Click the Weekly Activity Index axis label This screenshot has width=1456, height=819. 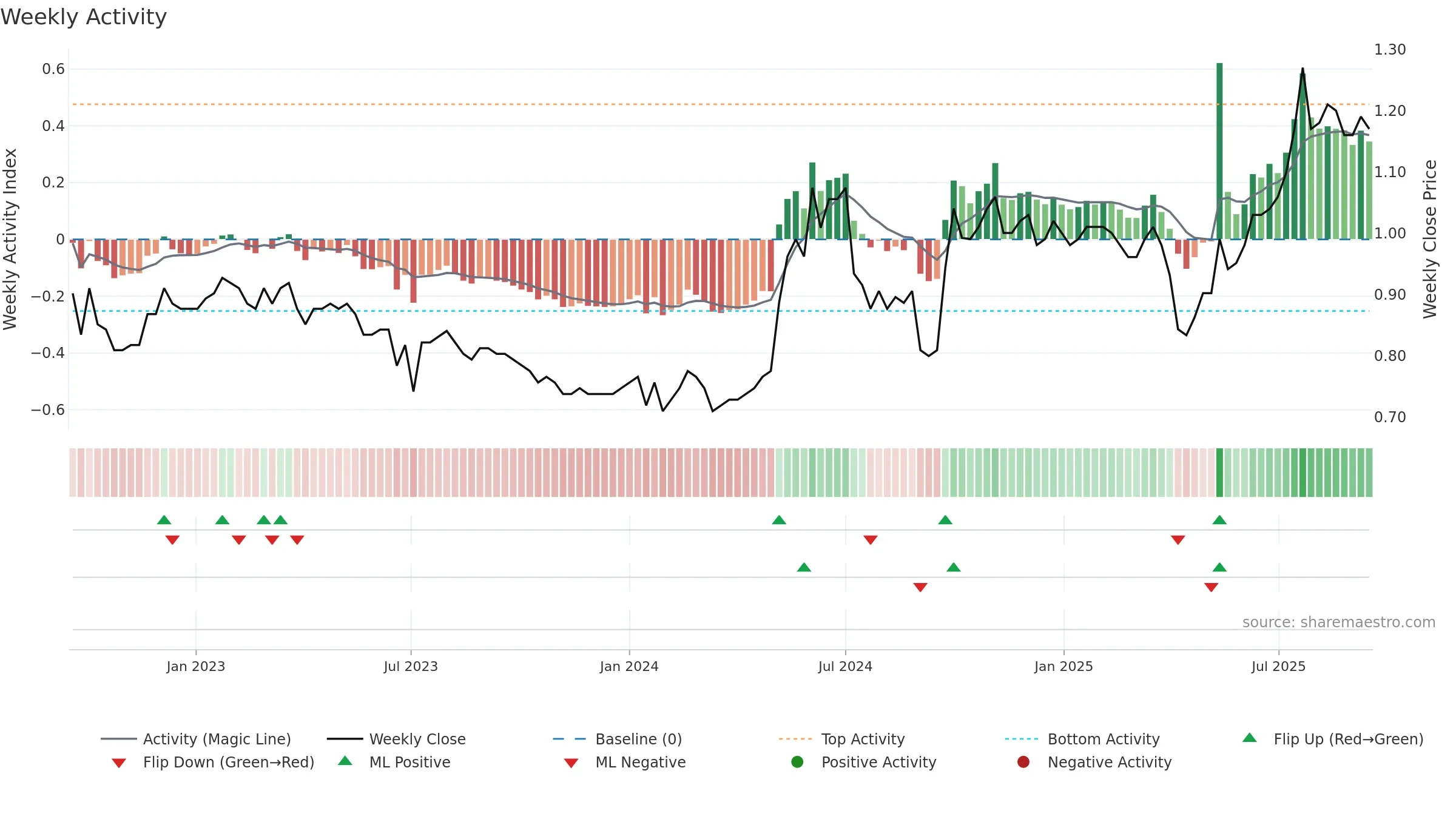pos(10,239)
